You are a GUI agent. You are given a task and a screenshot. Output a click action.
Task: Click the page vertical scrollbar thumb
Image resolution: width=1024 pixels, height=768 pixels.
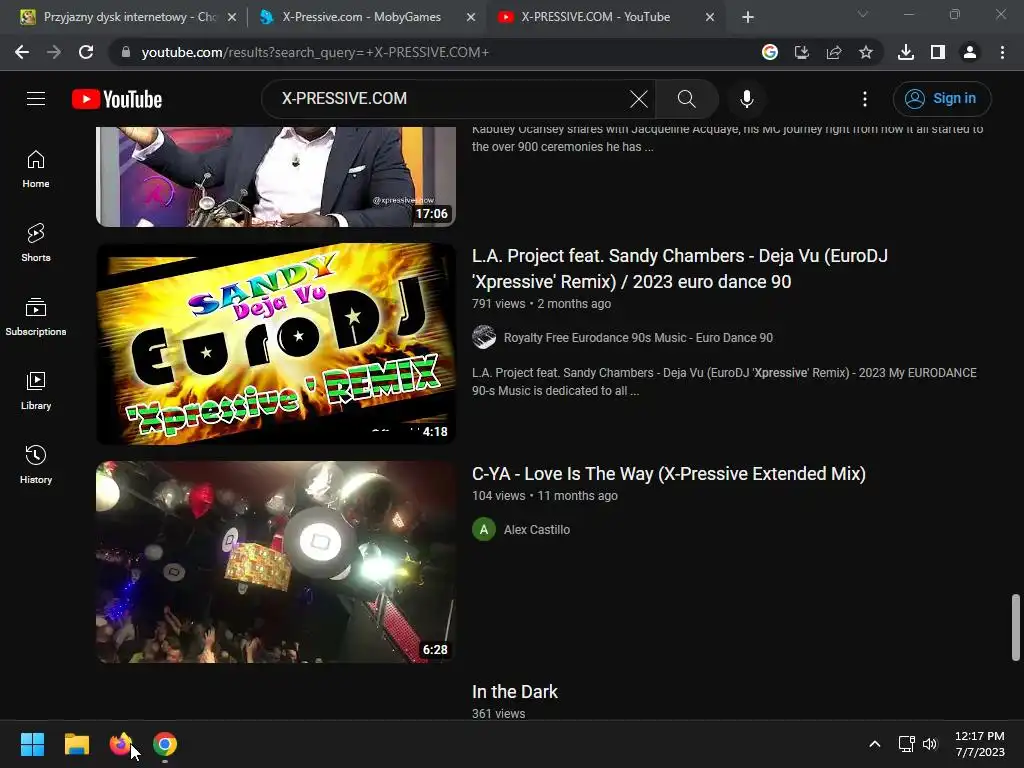tap(1016, 627)
